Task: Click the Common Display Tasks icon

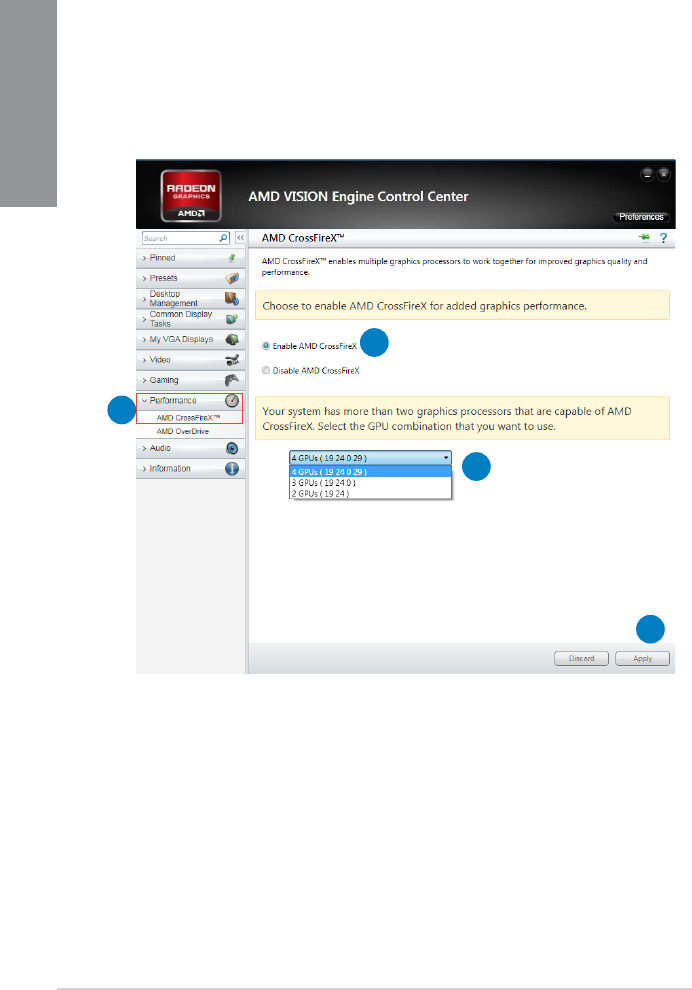Action: pyautogui.click(x=232, y=319)
